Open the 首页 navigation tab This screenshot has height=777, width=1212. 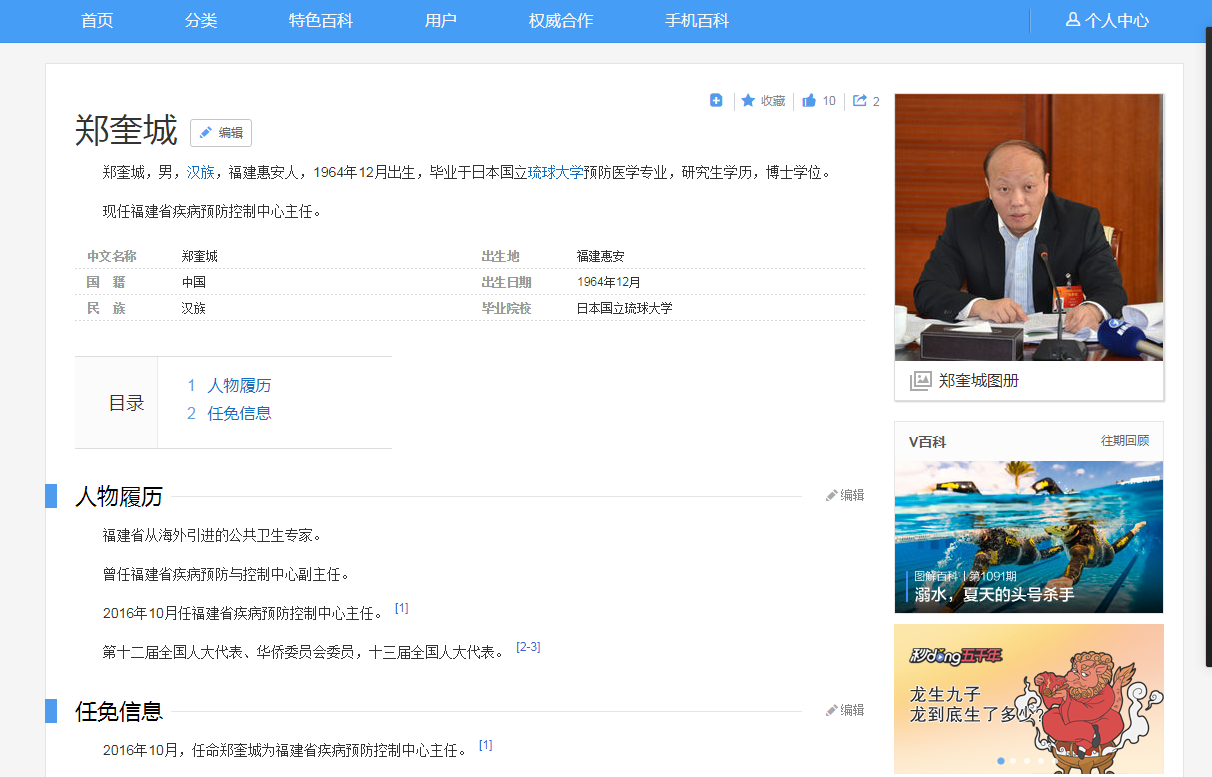click(97, 21)
